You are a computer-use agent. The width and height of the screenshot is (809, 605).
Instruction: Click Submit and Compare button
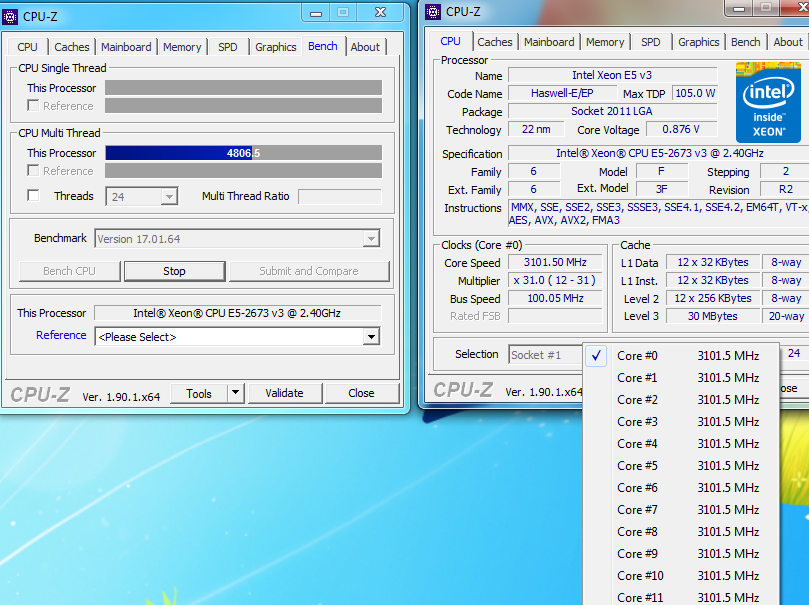(309, 271)
